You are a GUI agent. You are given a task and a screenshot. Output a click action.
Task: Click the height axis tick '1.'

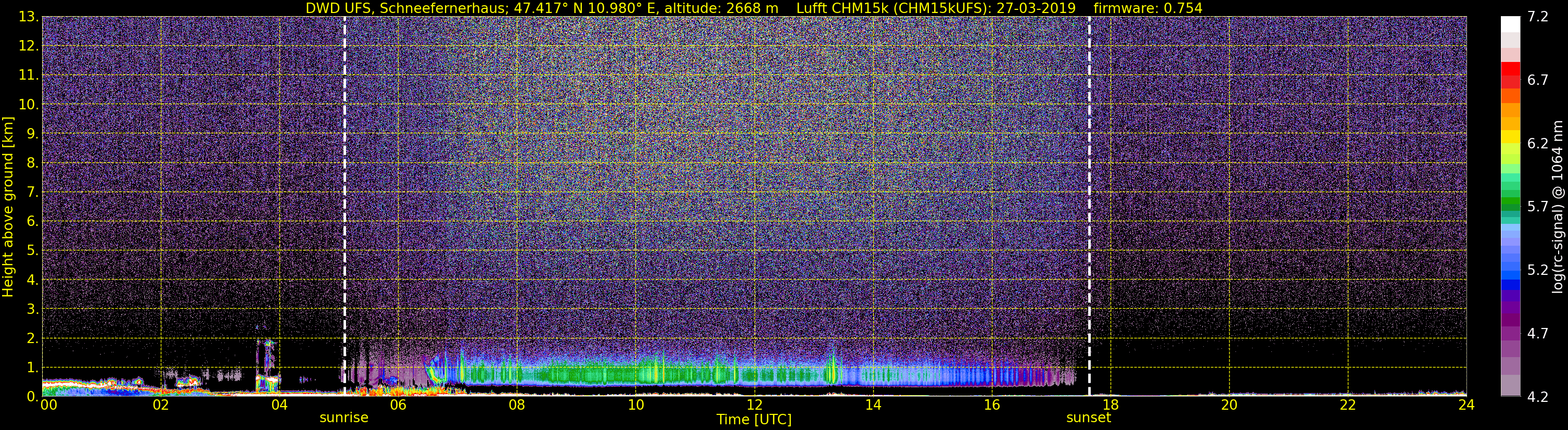(32, 367)
